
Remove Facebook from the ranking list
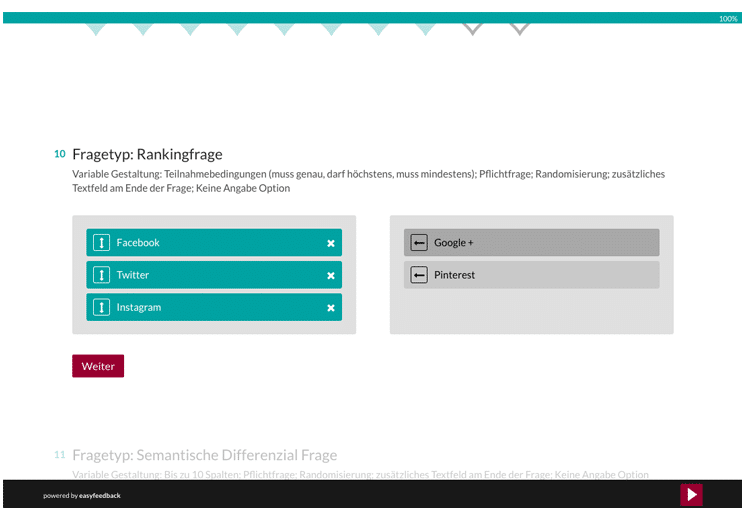(331, 243)
